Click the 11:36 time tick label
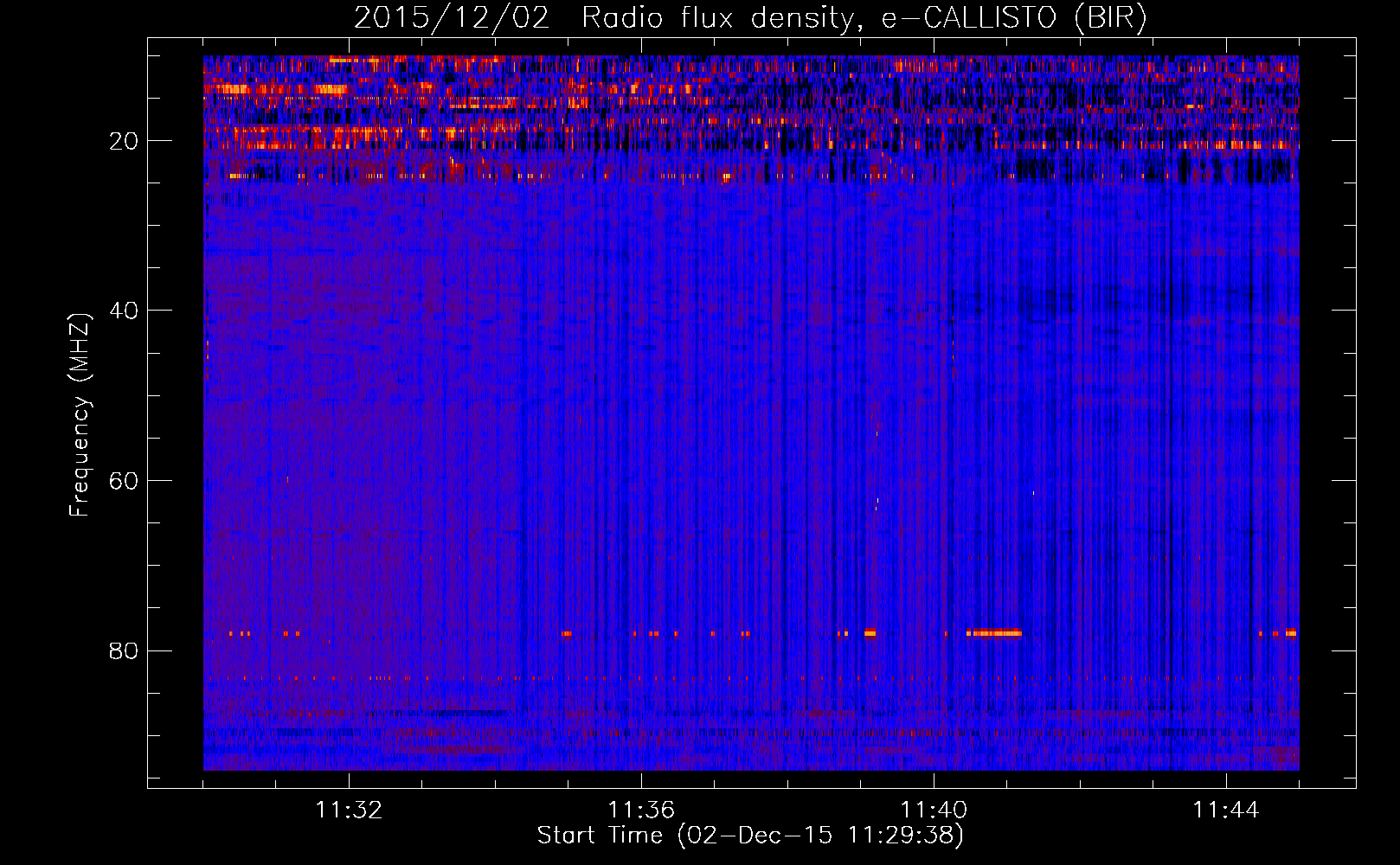 click(x=641, y=811)
